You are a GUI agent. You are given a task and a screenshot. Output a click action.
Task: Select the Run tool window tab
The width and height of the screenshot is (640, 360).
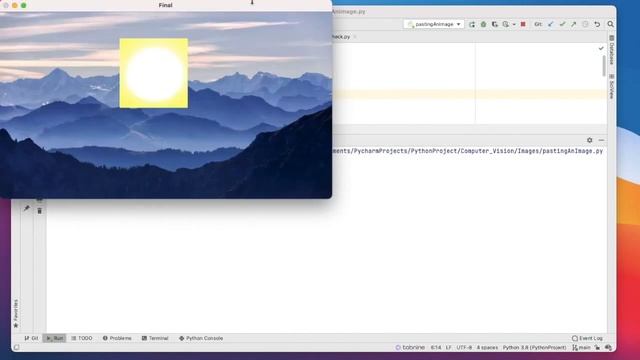point(54,338)
